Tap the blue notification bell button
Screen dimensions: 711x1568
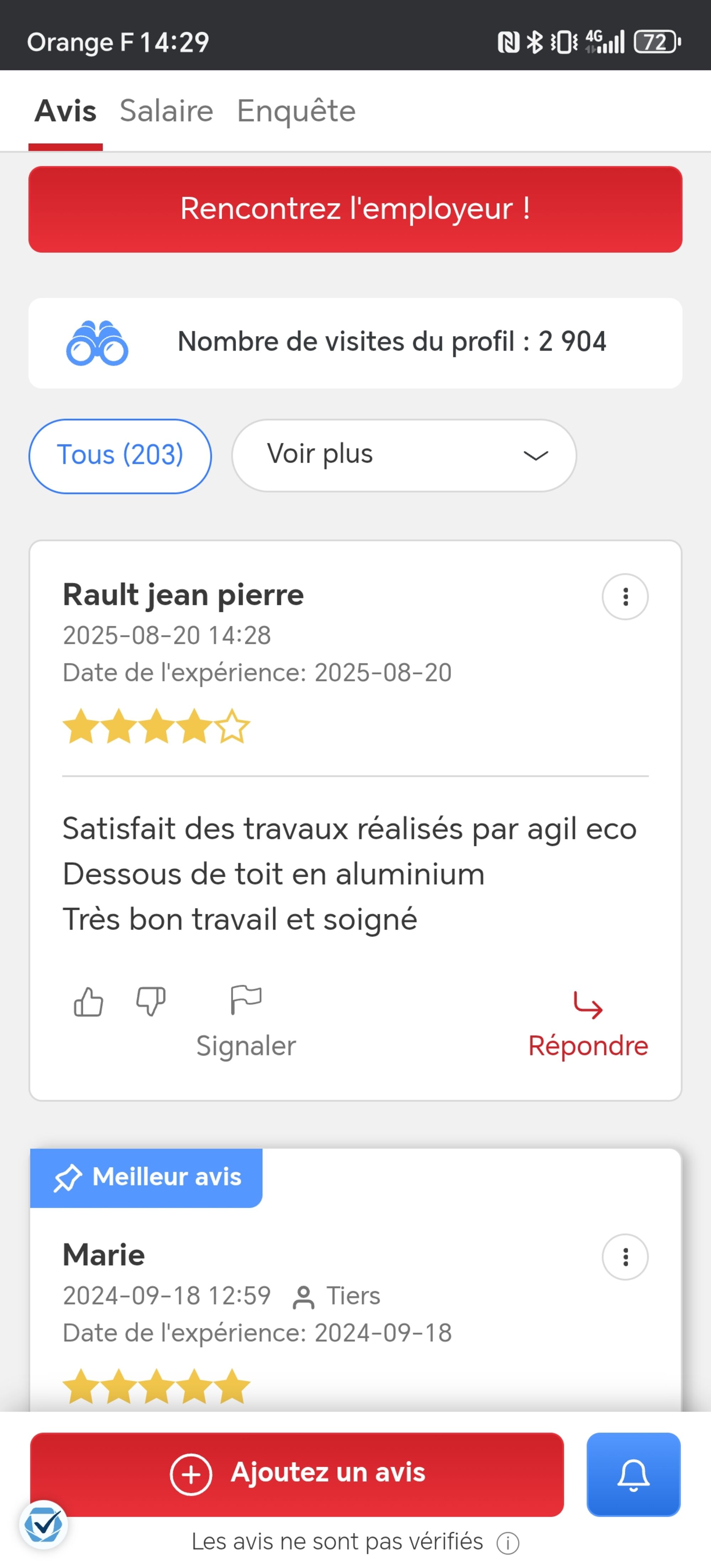click(x=633, y=1474)
